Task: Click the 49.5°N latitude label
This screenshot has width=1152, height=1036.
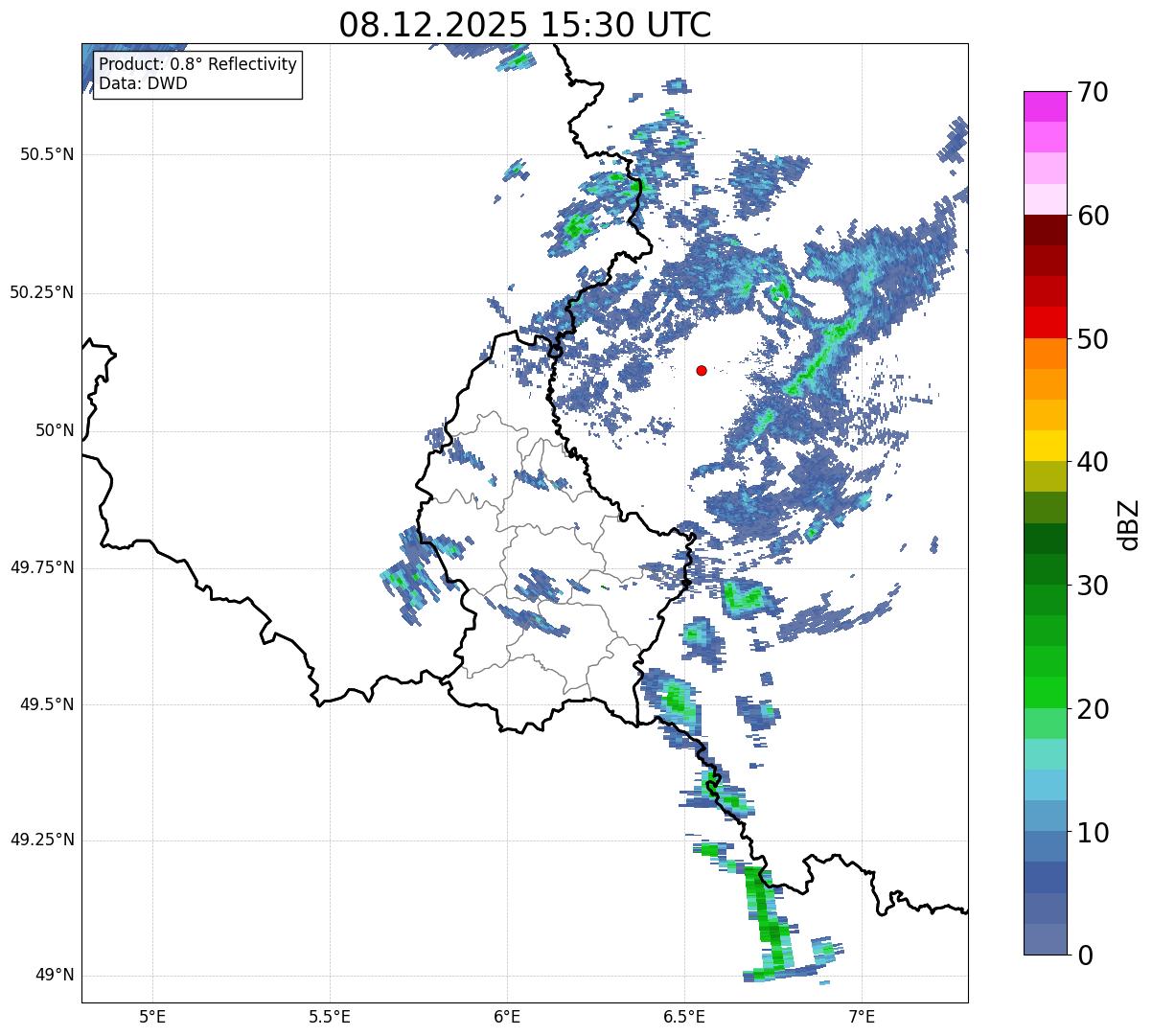Action: click(x=47, y=704)
